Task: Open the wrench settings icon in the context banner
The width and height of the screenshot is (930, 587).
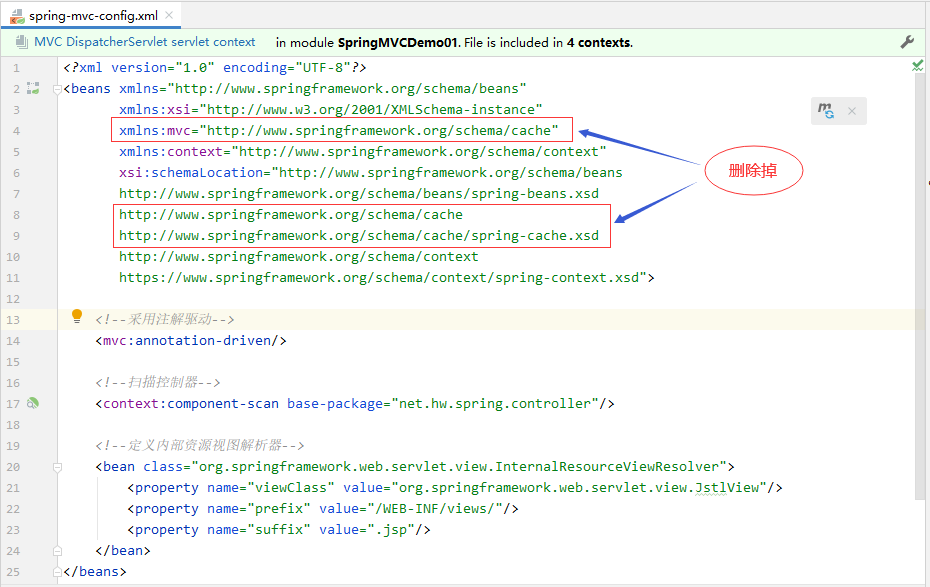Action: [907, 42]
